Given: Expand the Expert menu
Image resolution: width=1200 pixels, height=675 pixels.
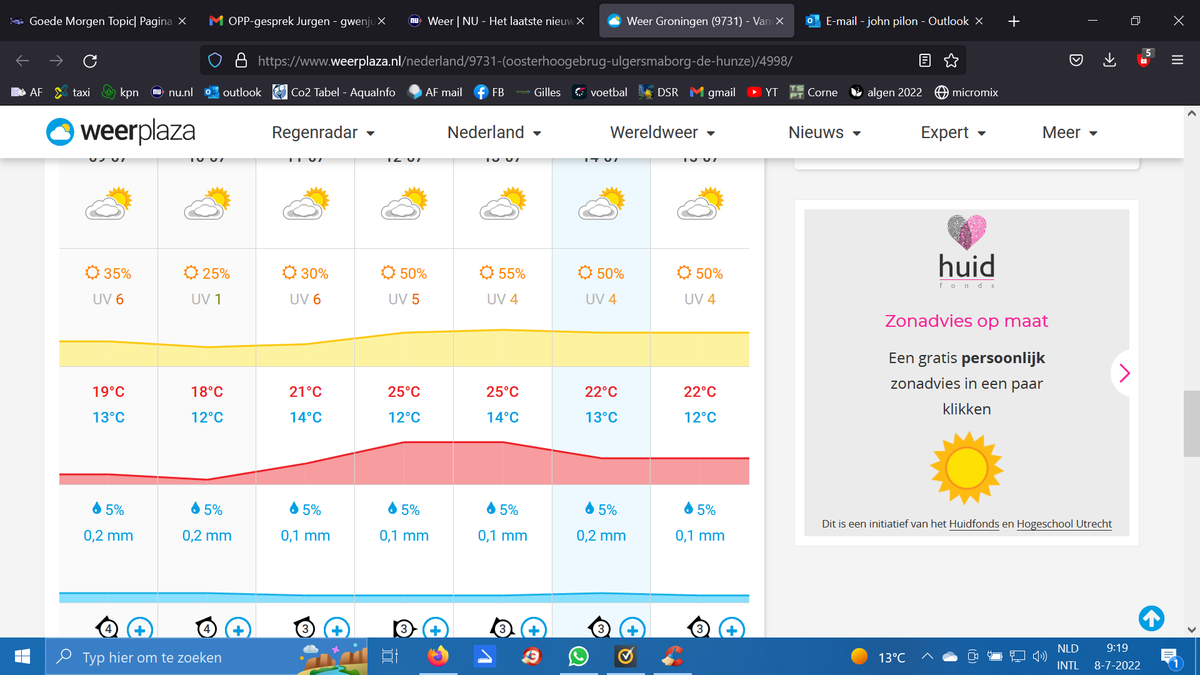Looking at the screenshot, I should (x=954, y=132).
